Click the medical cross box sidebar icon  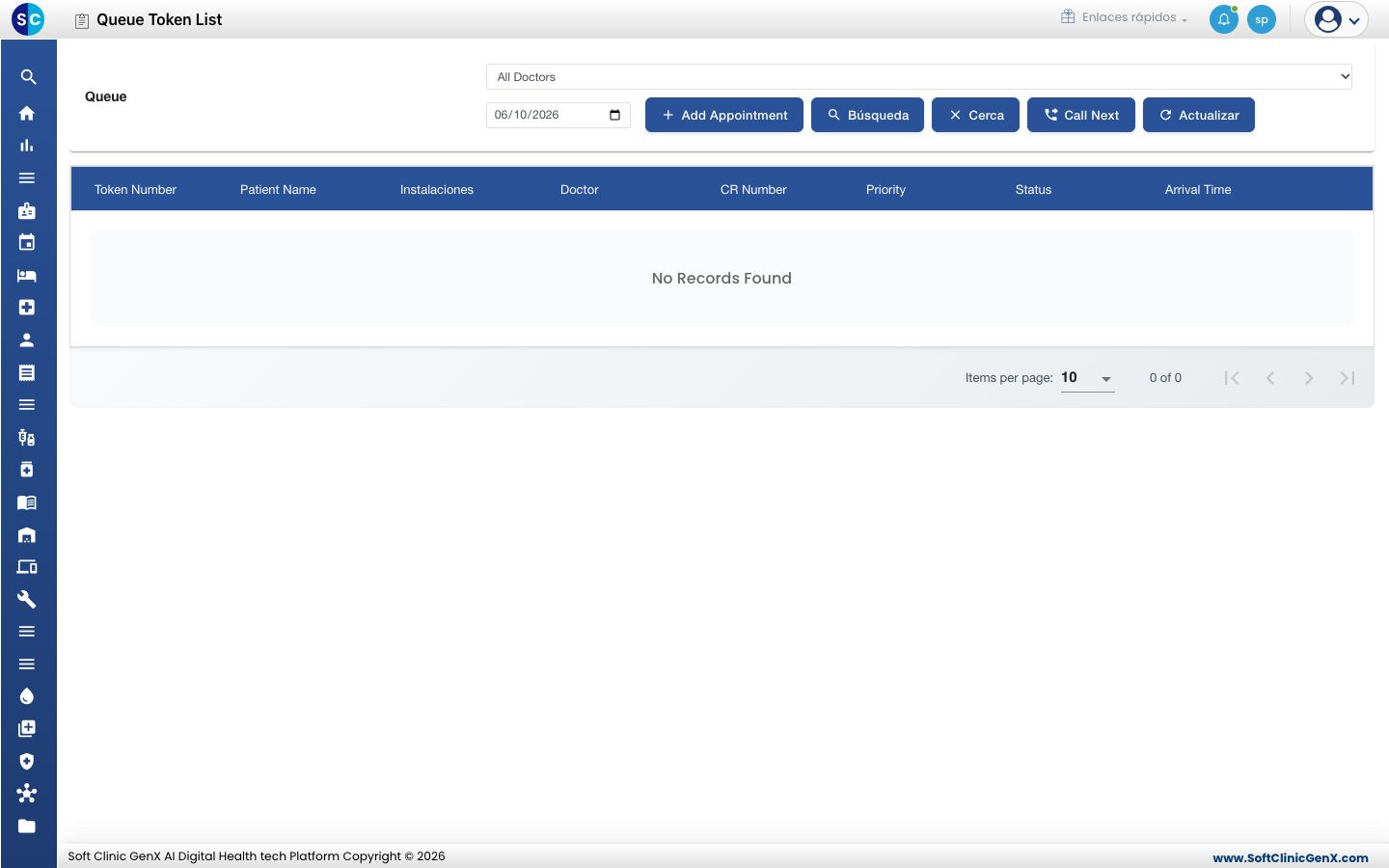[27, 308]
